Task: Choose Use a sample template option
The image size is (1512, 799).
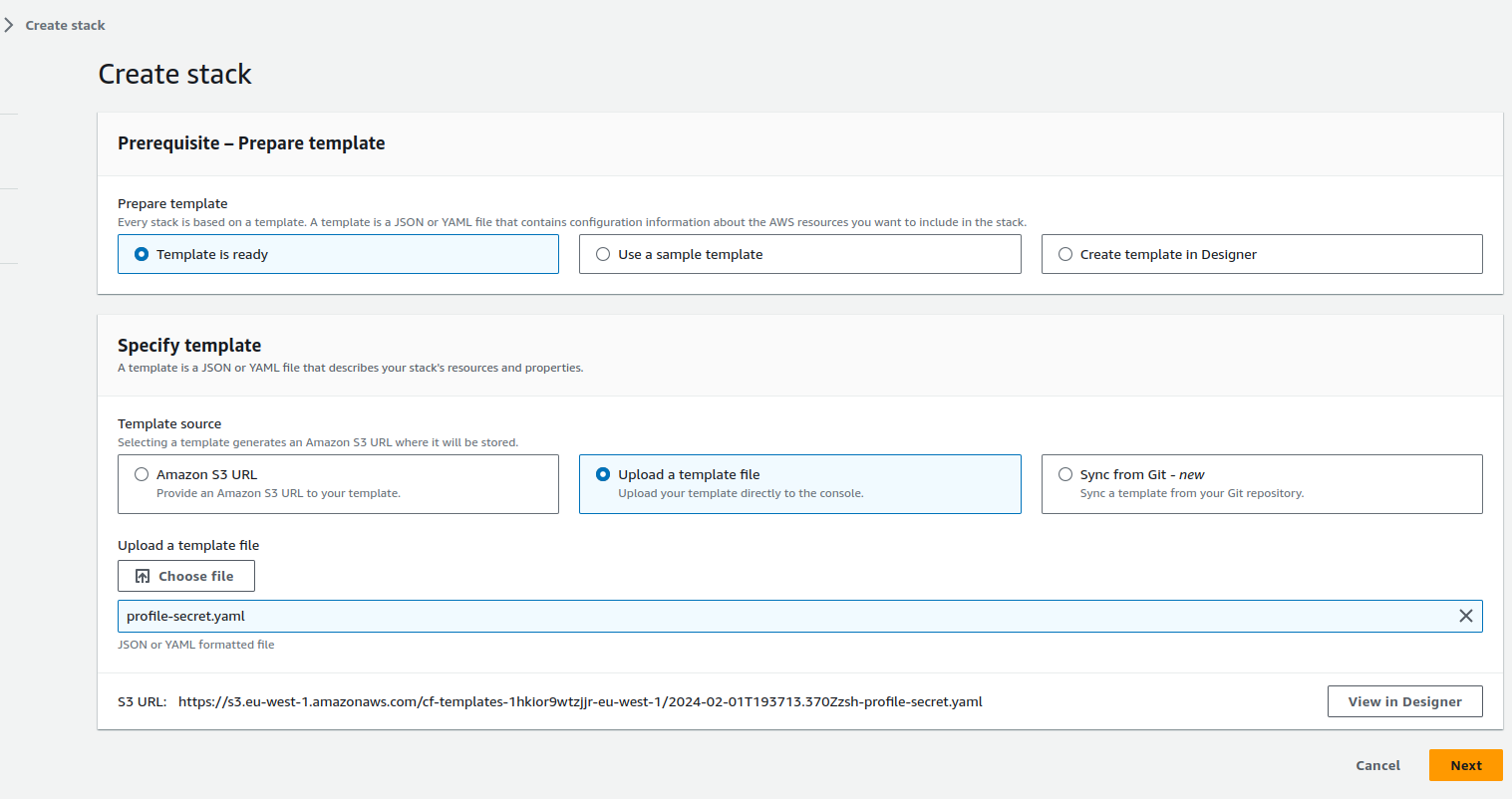Action: point(799,254)
